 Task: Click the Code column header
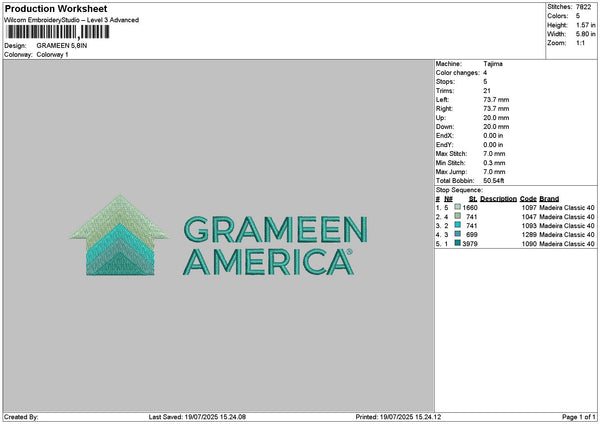pyautogui.click(x=528, y=199)
